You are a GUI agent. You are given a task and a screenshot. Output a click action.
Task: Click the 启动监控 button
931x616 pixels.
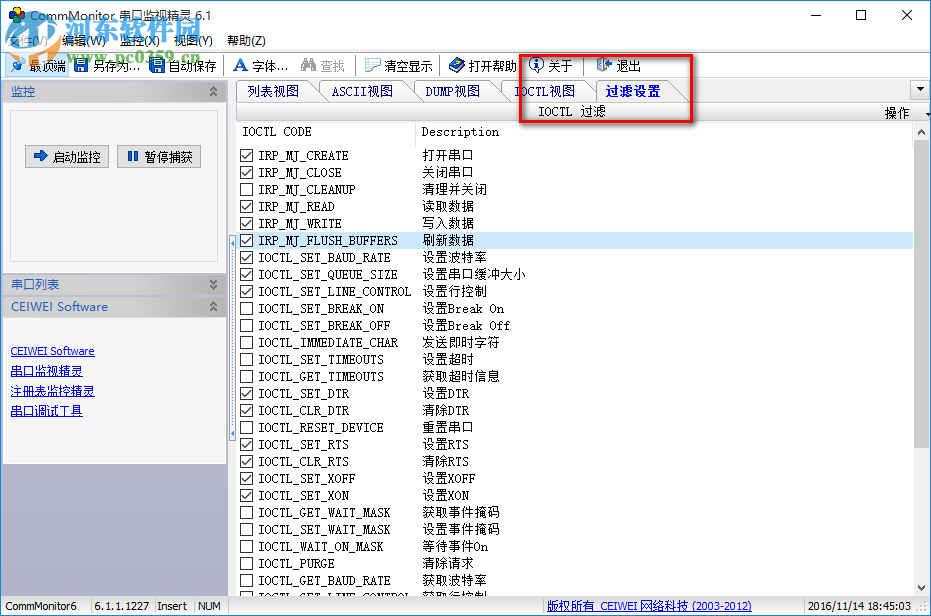(66, 156)
